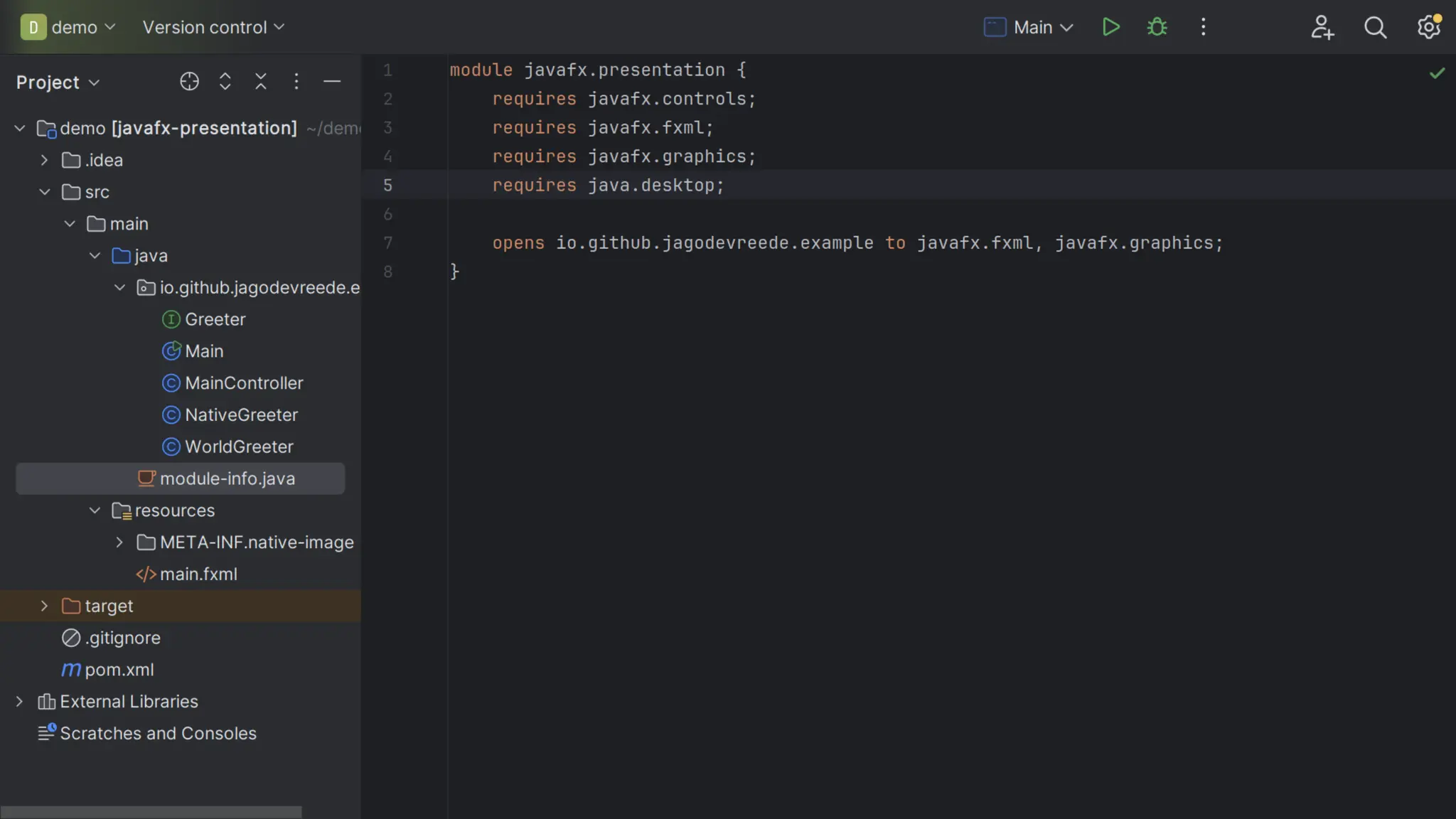Collapse all items in Project tree
Image resolution: width=1456 pixels, height=819 pixels.
261,82
